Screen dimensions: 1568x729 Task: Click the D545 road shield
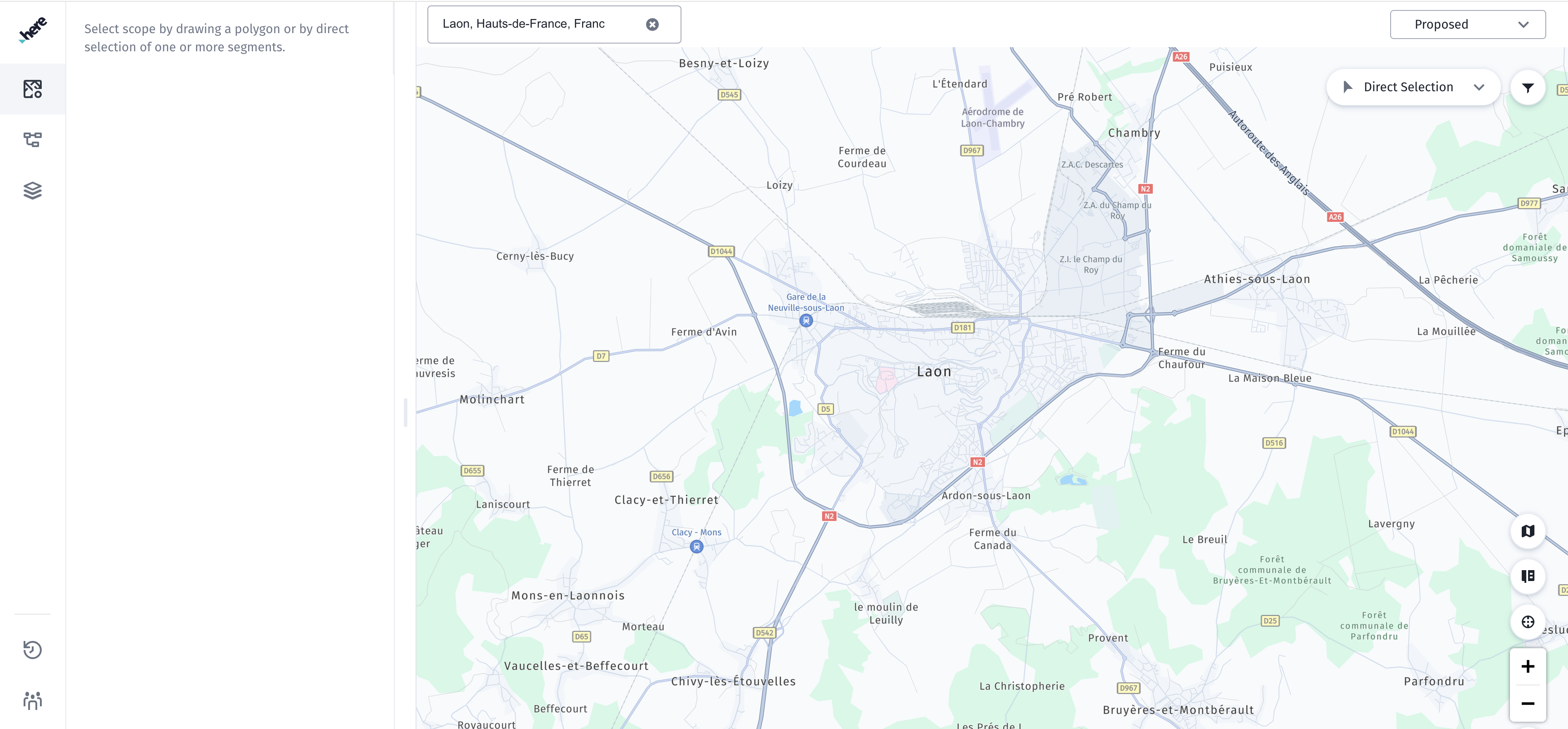(x=729, y=95)
